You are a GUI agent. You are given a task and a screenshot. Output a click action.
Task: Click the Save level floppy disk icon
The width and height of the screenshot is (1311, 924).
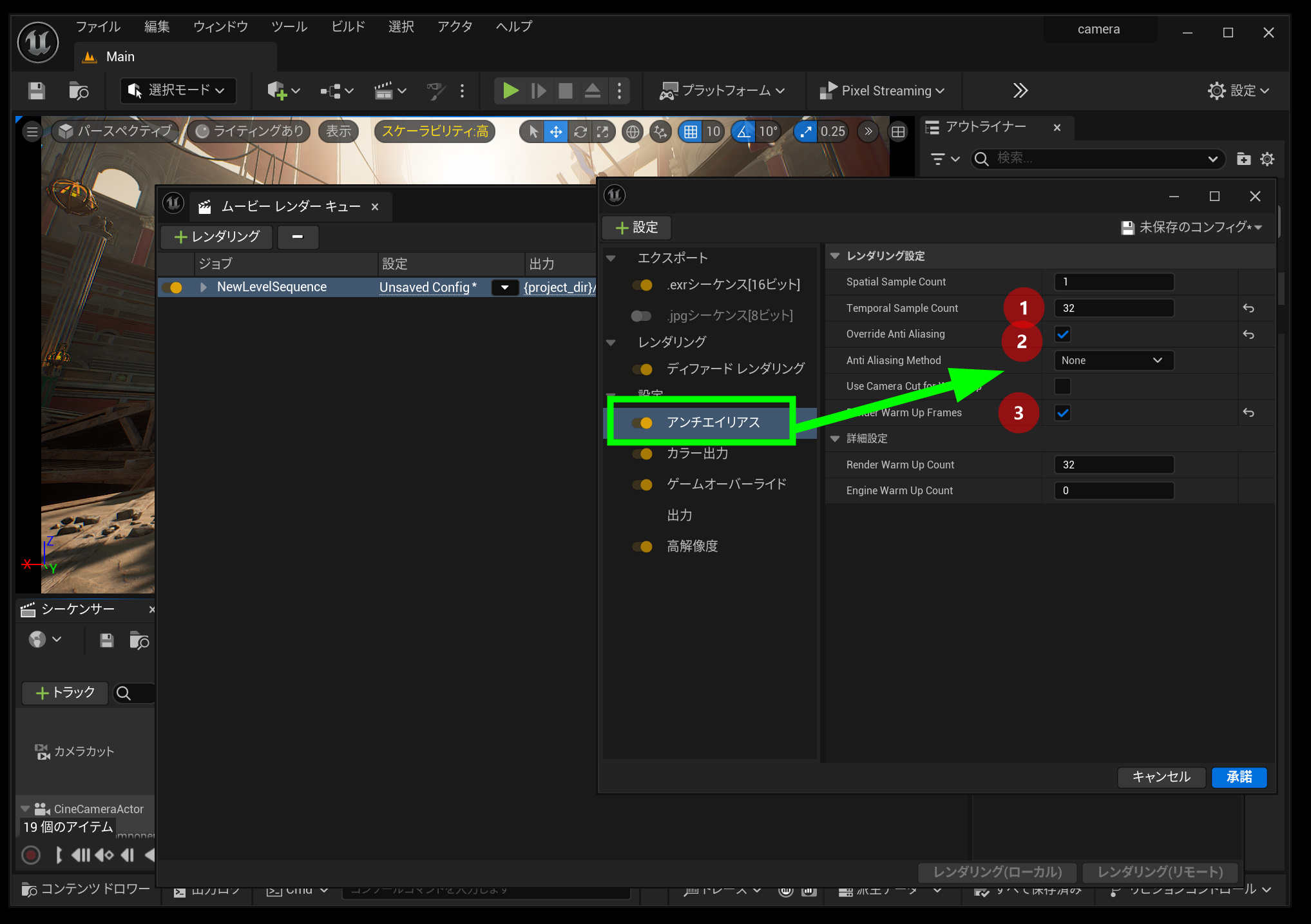click(x=37, y=91)
